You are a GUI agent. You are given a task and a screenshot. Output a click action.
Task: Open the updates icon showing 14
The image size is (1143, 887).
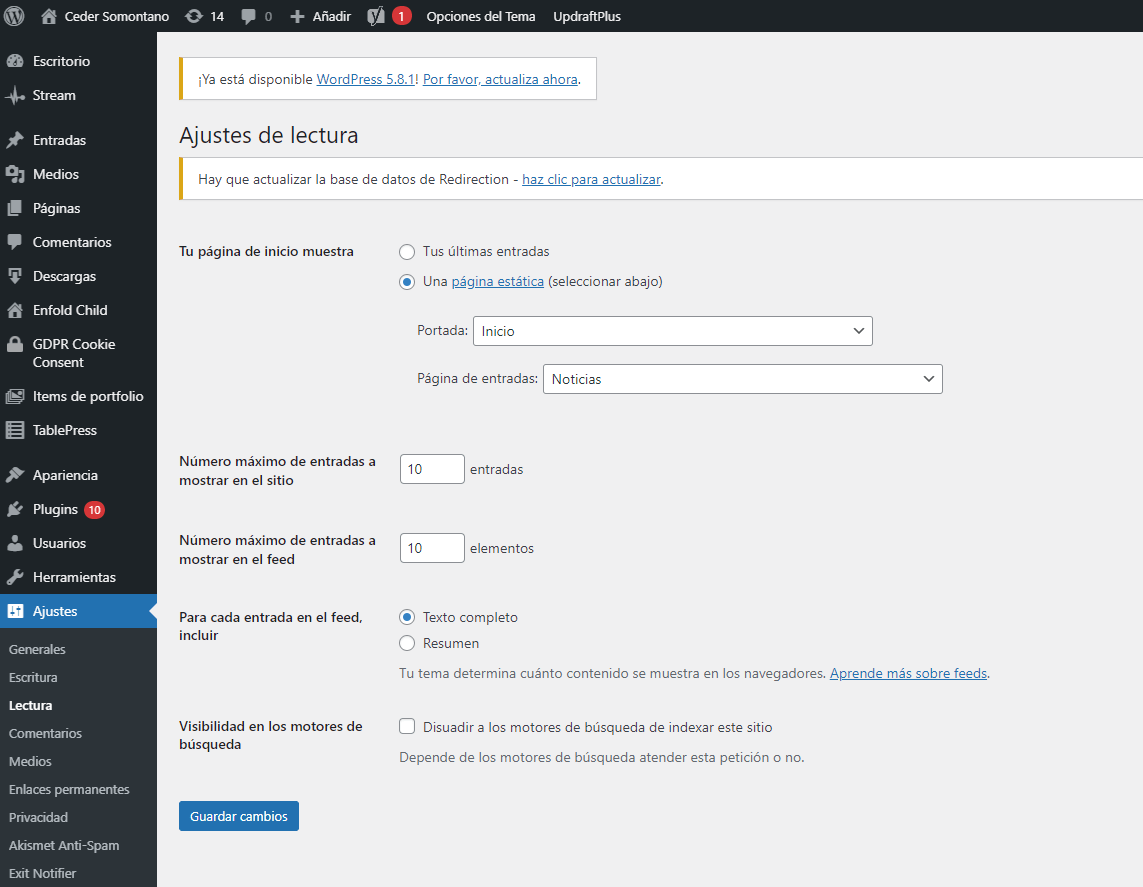tap(194, 16)
